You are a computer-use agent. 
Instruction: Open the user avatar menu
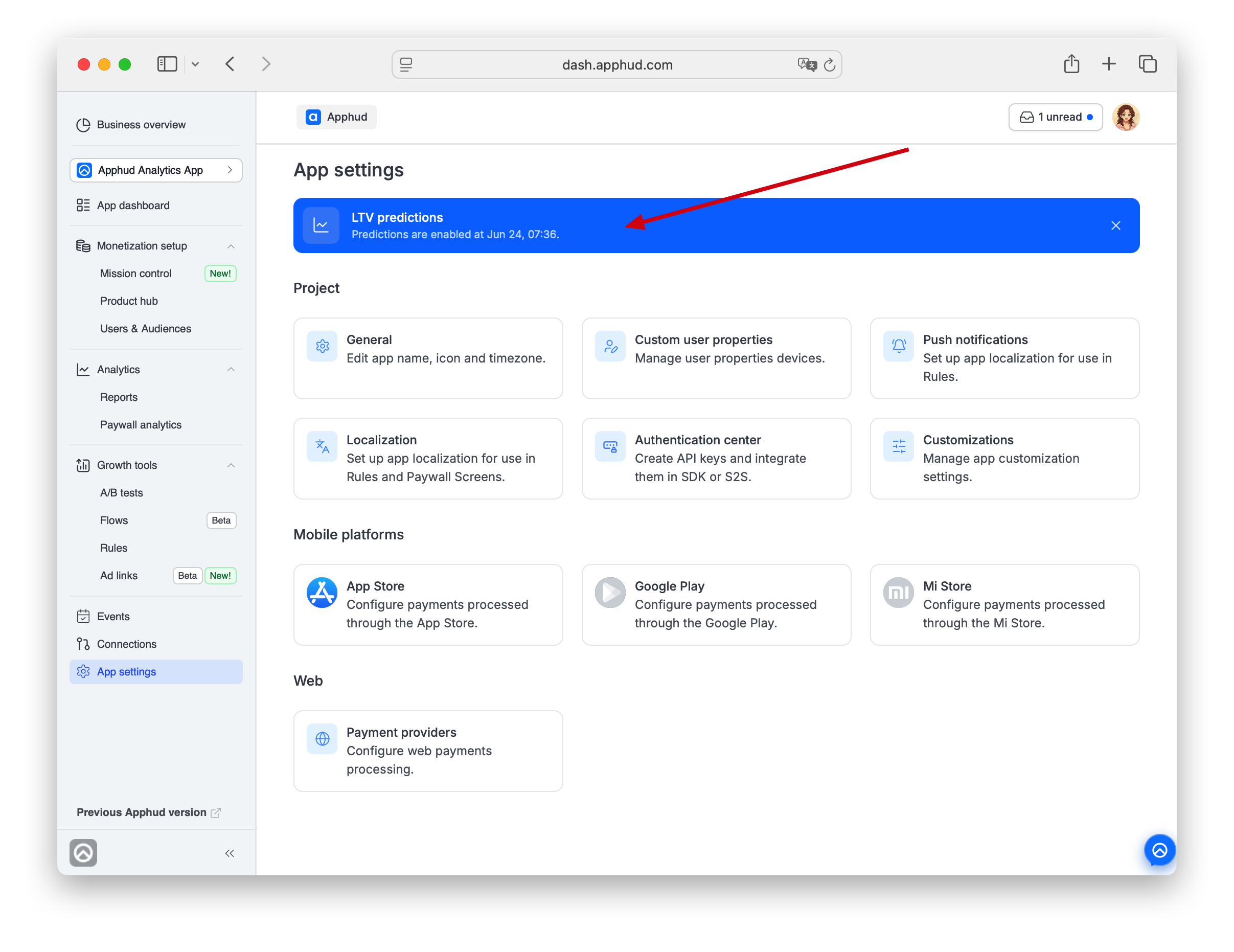point(1126,117)
